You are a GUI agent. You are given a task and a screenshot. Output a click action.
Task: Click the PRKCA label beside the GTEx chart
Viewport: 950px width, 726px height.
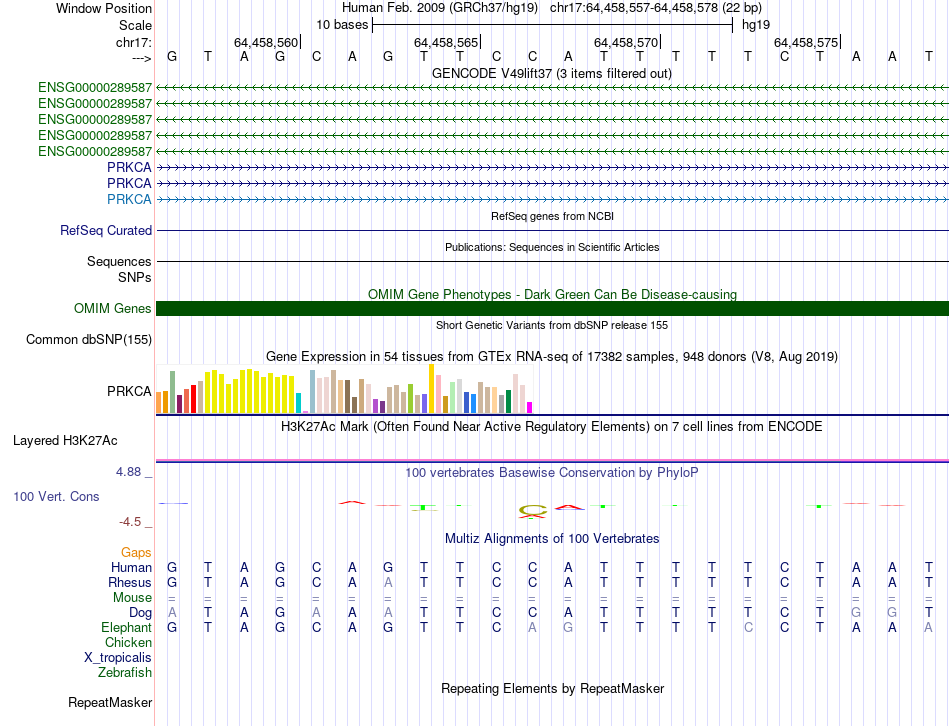(129, 391)
